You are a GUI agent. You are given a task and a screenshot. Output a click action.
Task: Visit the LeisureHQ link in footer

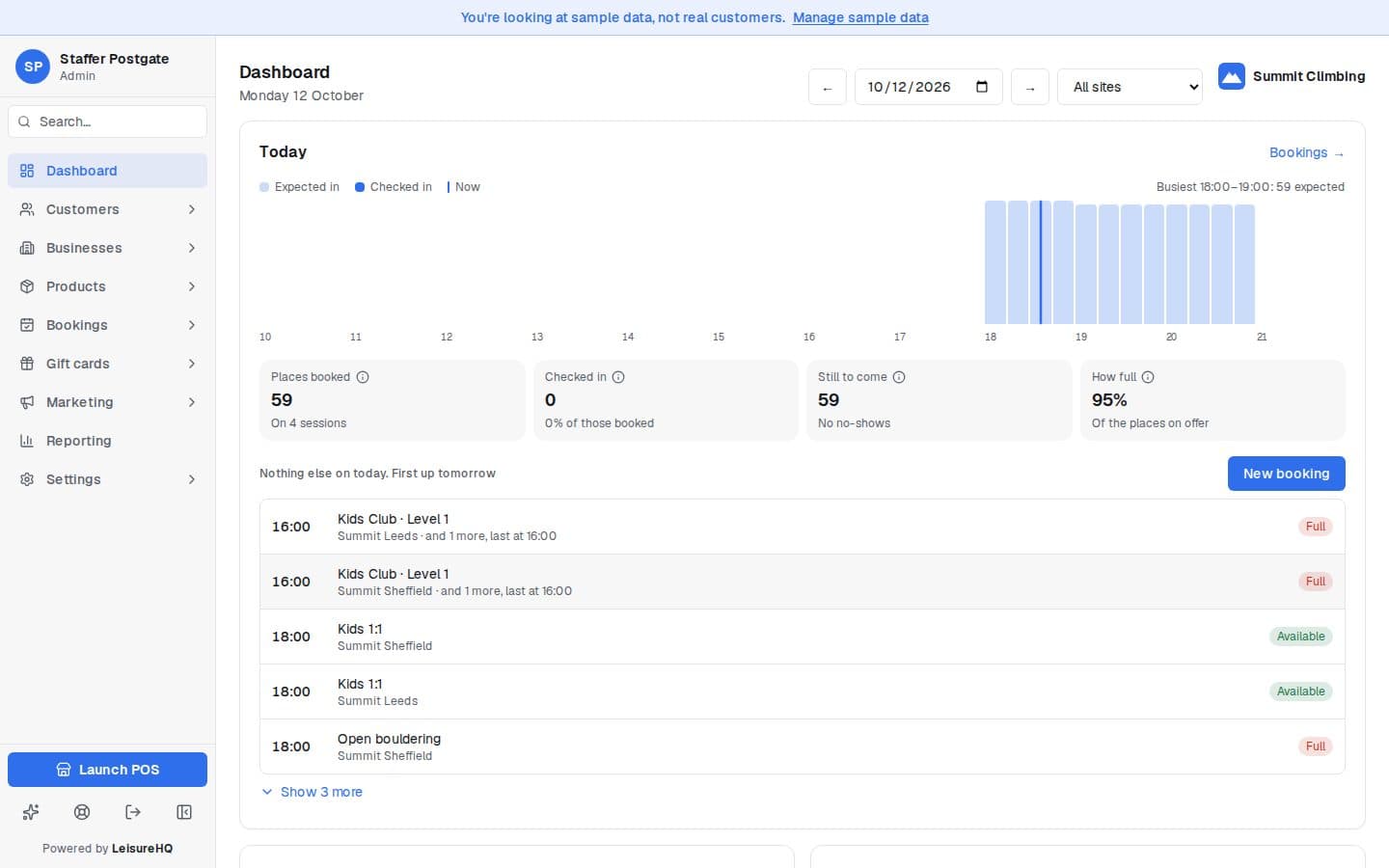142,849
